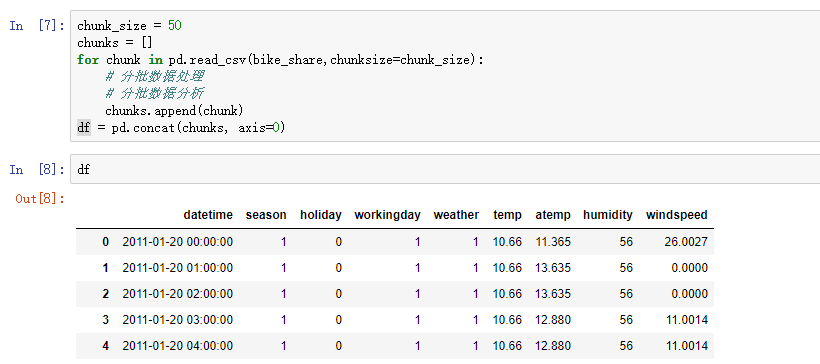Click the datetime column header
This screenshot has height=364, width=820.
click(208, 215)
